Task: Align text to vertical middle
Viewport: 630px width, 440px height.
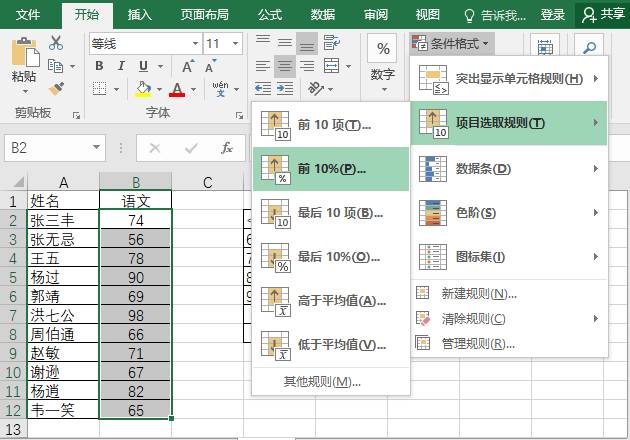Action: click(x=284, y=43)
